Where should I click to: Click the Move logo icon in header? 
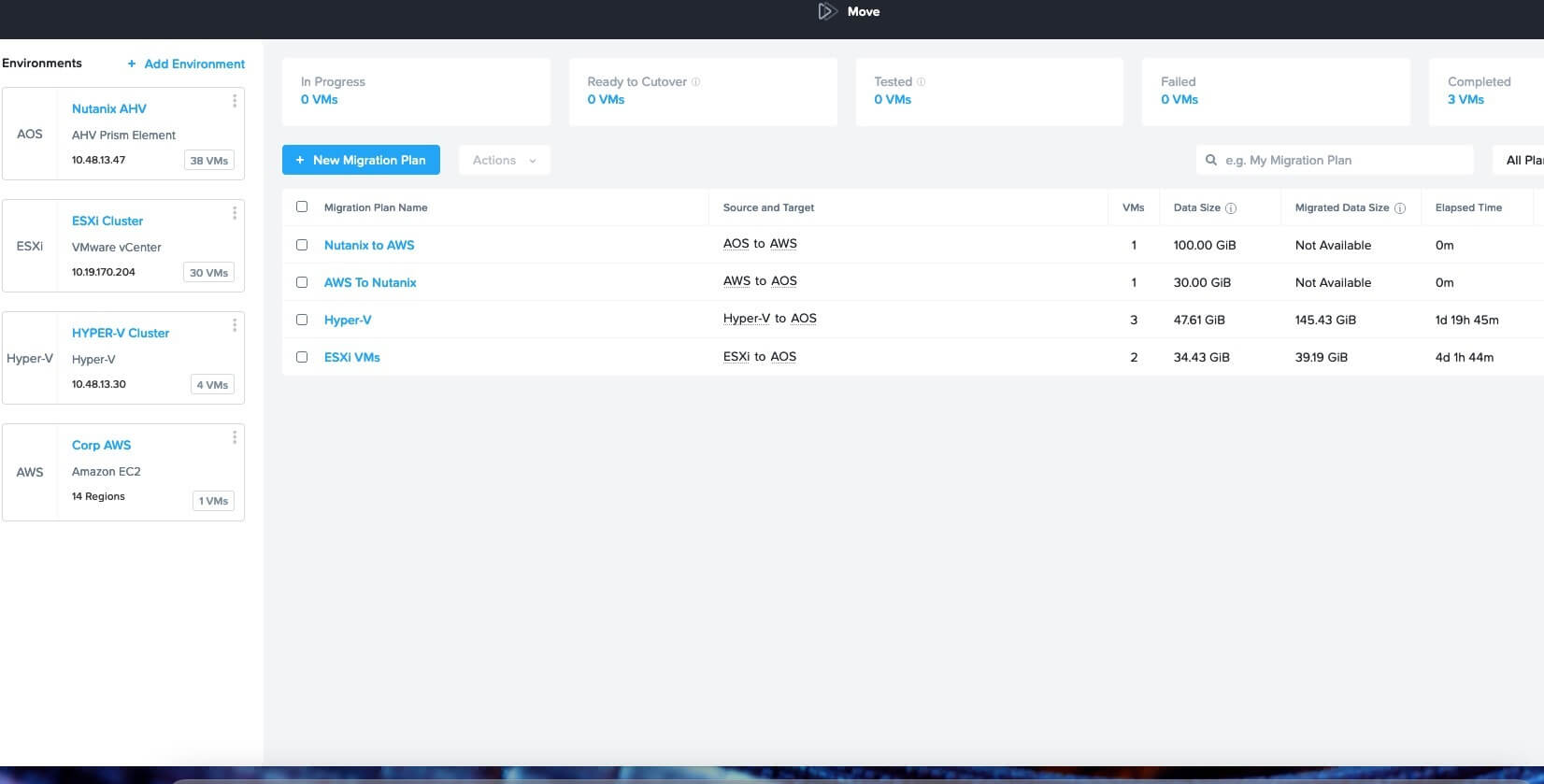826,11
